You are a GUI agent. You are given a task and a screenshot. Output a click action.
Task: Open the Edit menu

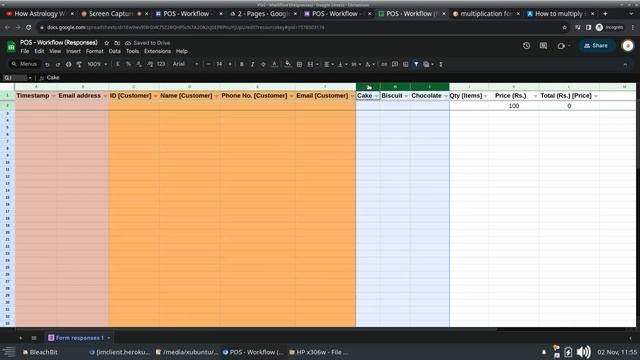point(39,51)
